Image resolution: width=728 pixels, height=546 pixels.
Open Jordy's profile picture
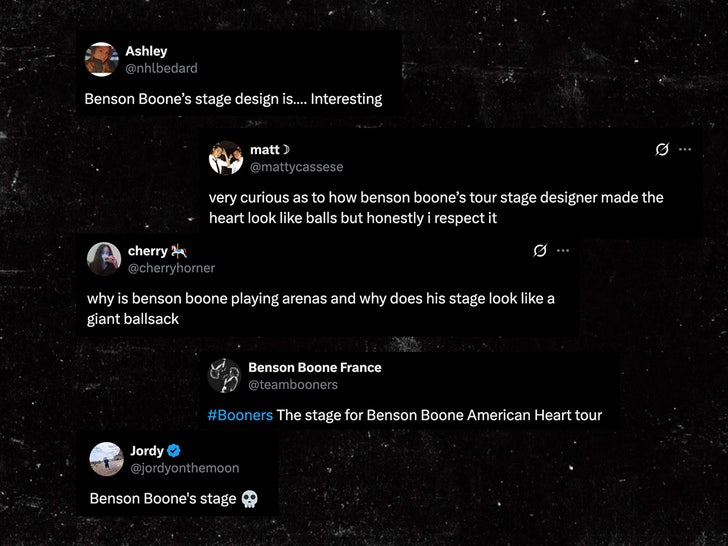pyautogui.click(x=106, y=459)
